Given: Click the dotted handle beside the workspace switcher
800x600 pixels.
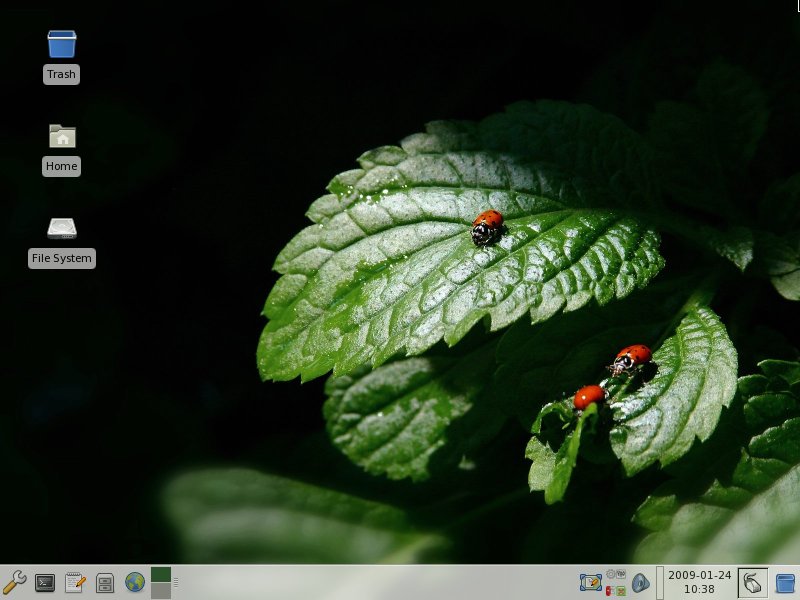Looking at the screenshot, I should [x=176, y=582].
